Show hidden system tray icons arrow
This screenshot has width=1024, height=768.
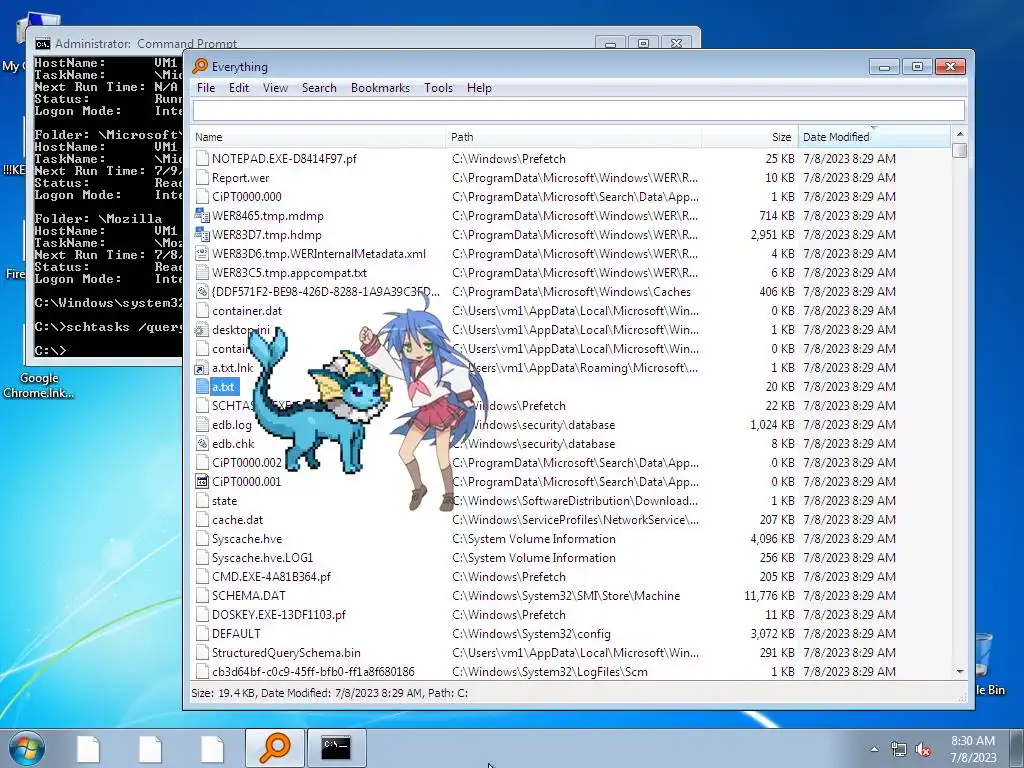point(874,749)
